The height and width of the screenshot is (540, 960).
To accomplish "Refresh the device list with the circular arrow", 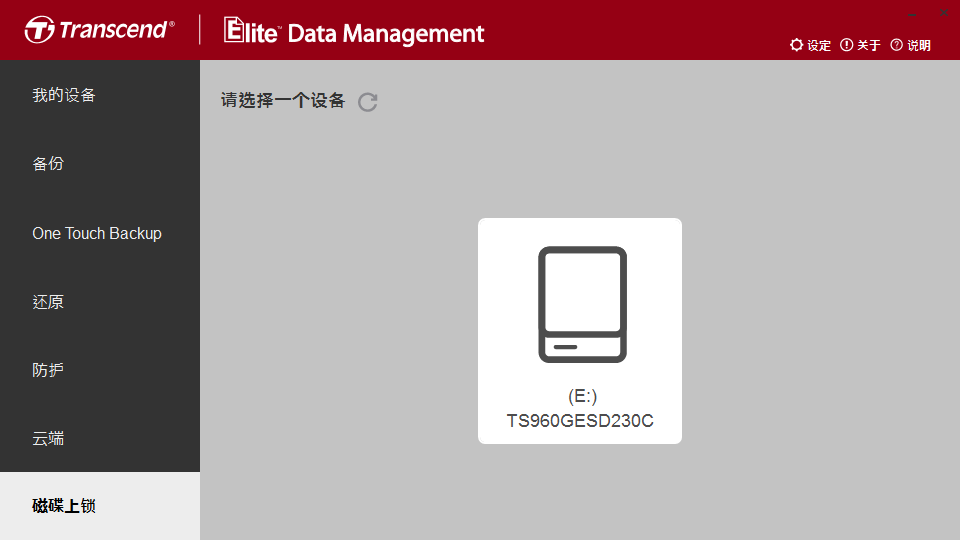I will (367, 102).
